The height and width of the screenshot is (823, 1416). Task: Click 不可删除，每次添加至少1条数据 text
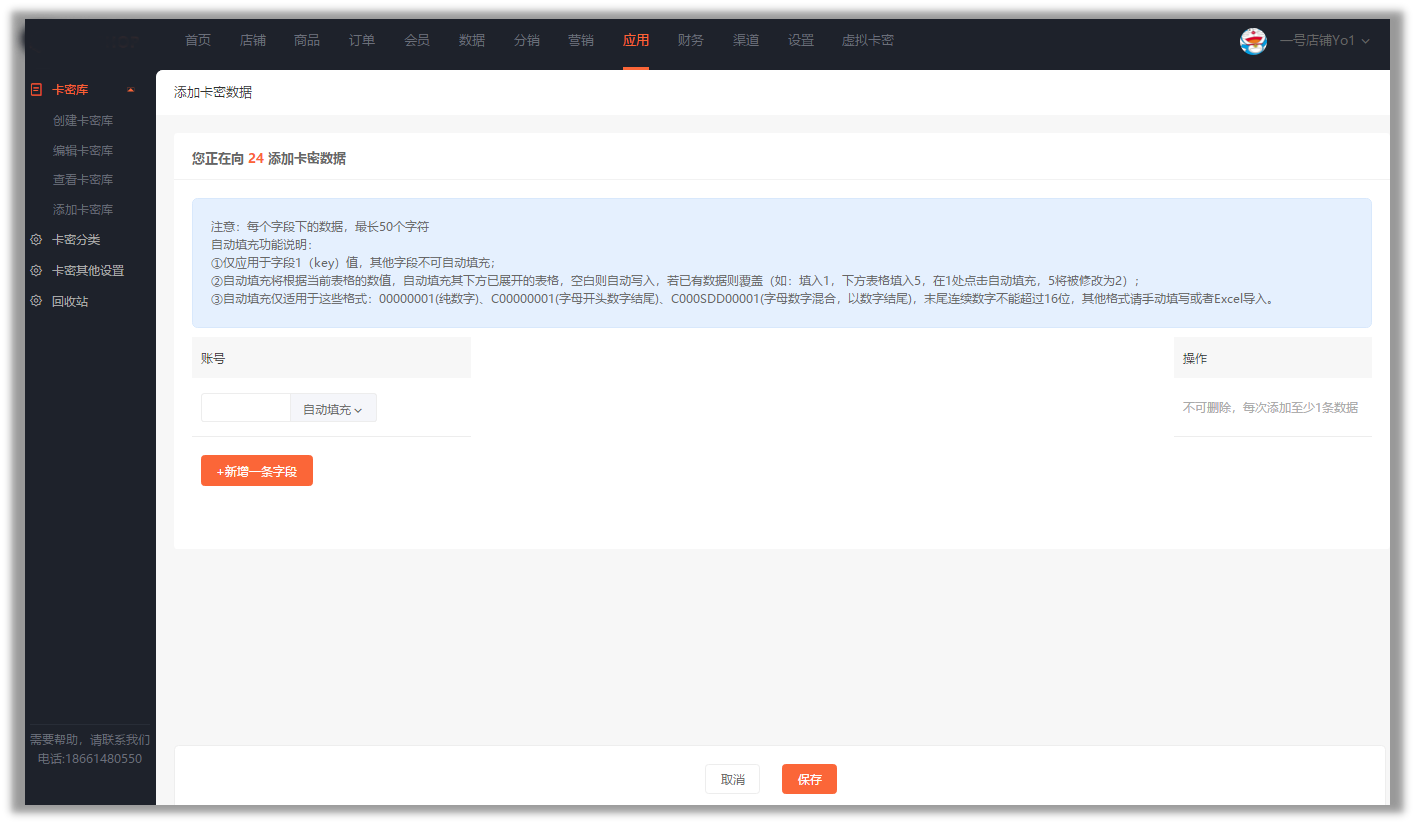(1271, 408)
